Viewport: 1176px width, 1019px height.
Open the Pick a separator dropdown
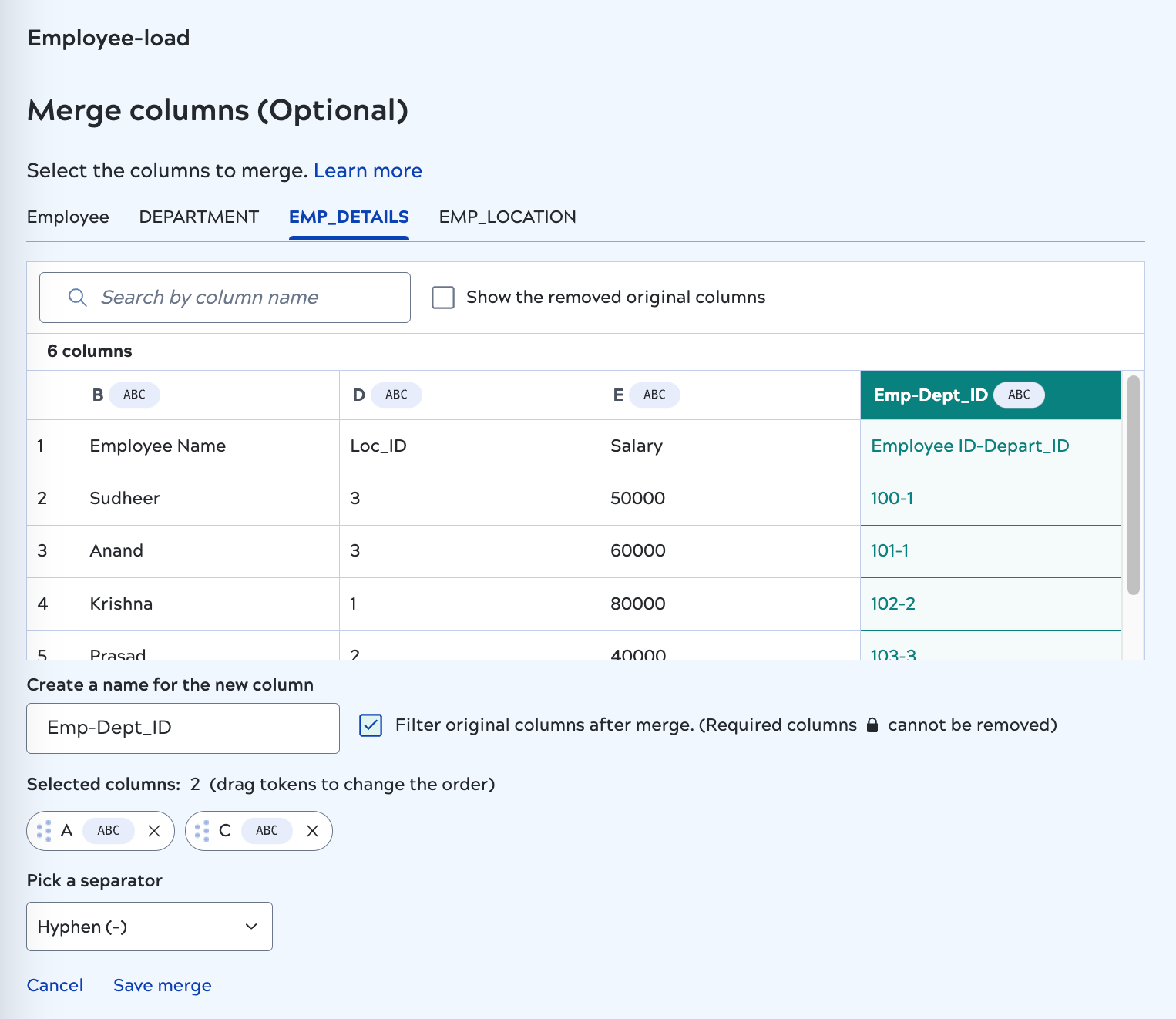coord(150,927)
